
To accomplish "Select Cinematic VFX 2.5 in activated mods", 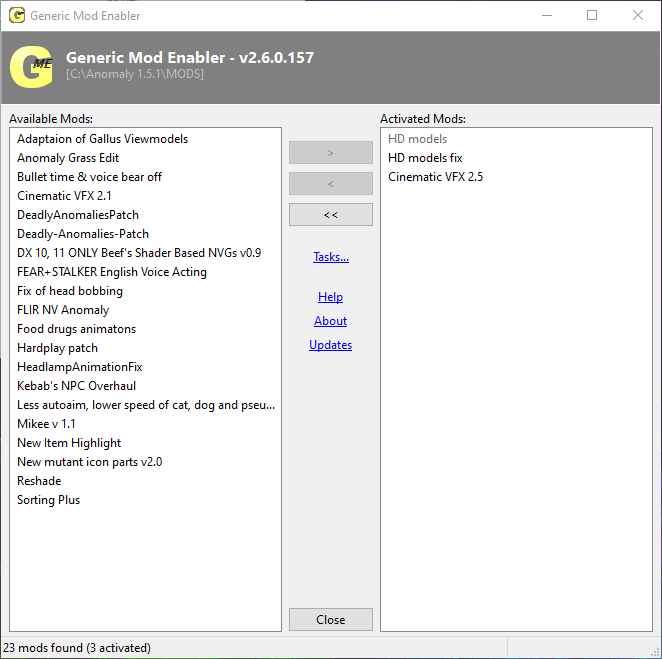I will [435, 177].
